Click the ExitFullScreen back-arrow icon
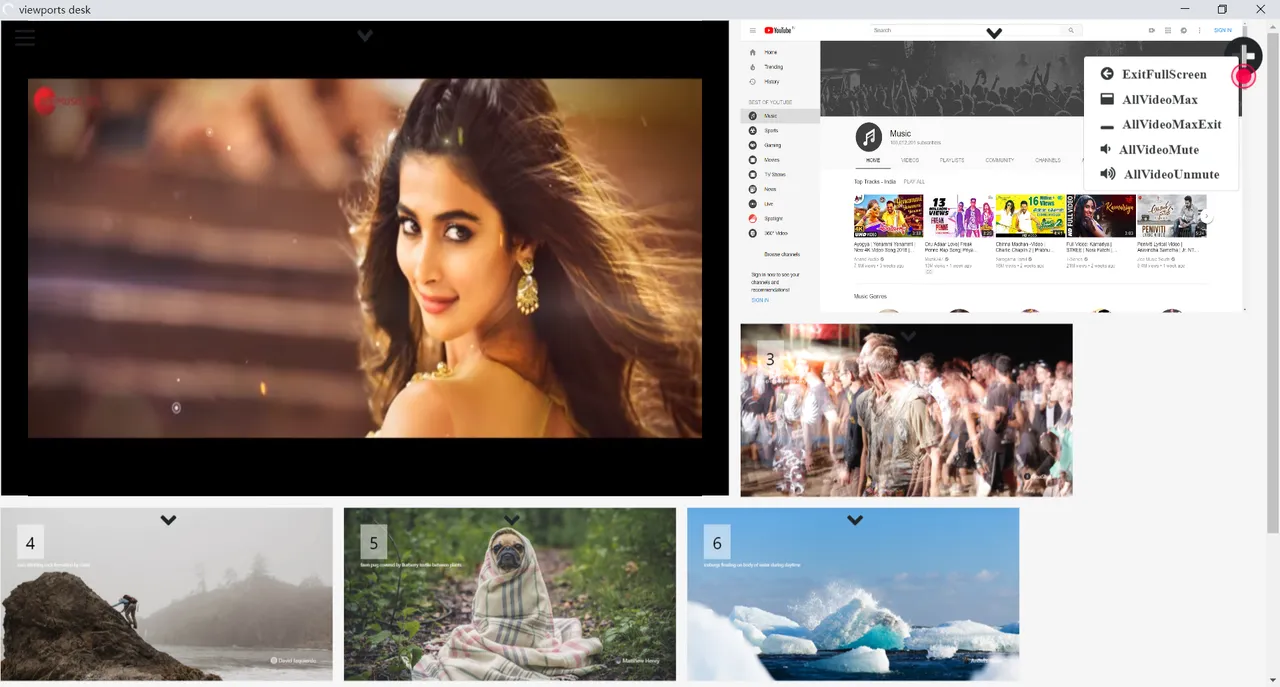 tap(1107, 74)
